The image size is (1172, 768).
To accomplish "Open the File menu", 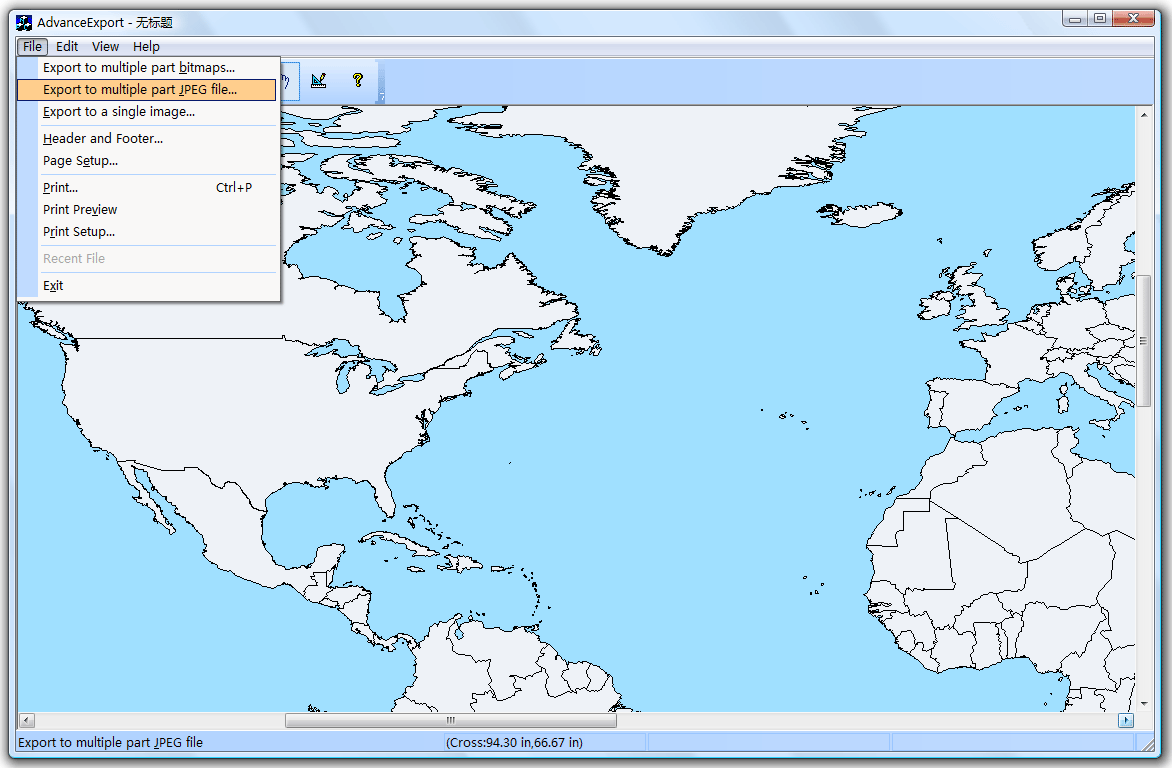I will [x=31, y=46].
